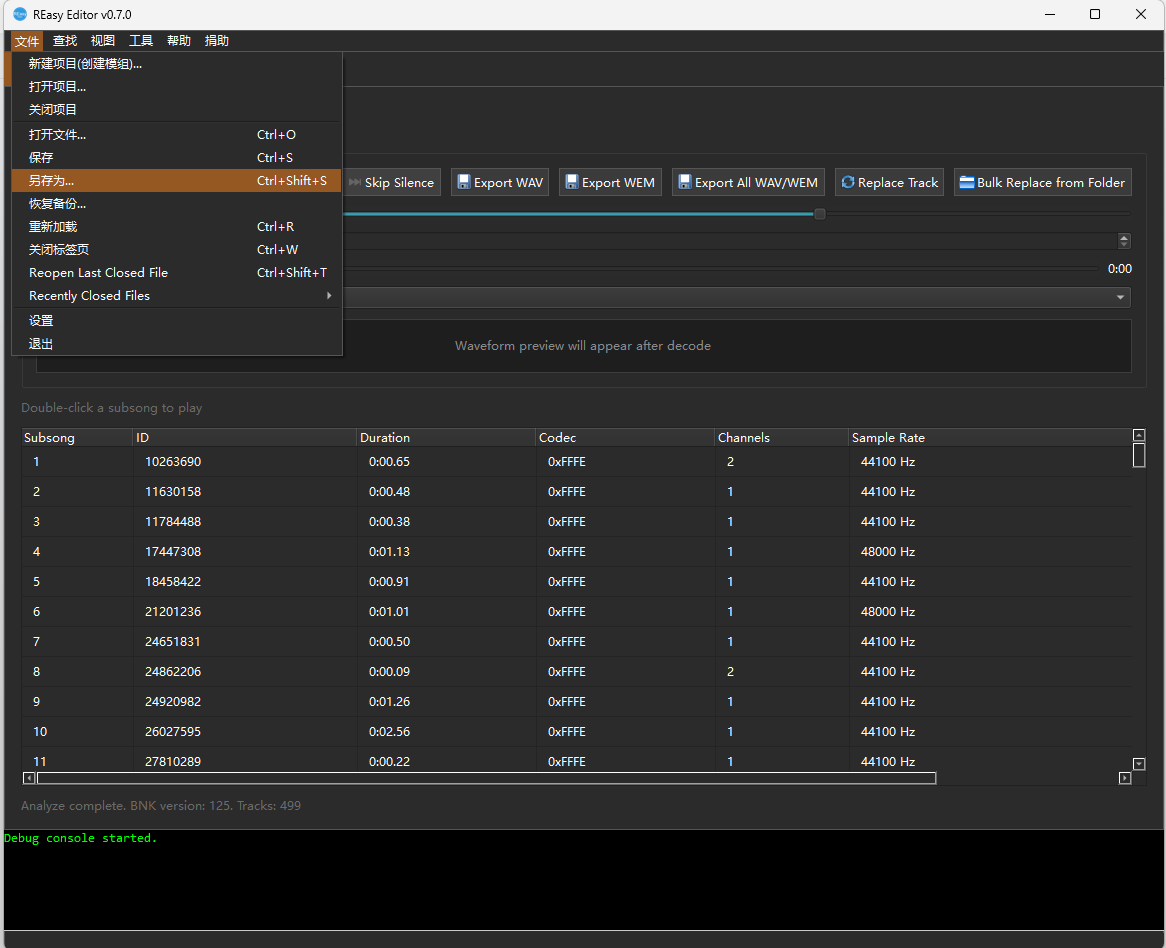Click horizontal scroll left arrow
This screenshot has width=1166, height=948.
tap(29, 778)
